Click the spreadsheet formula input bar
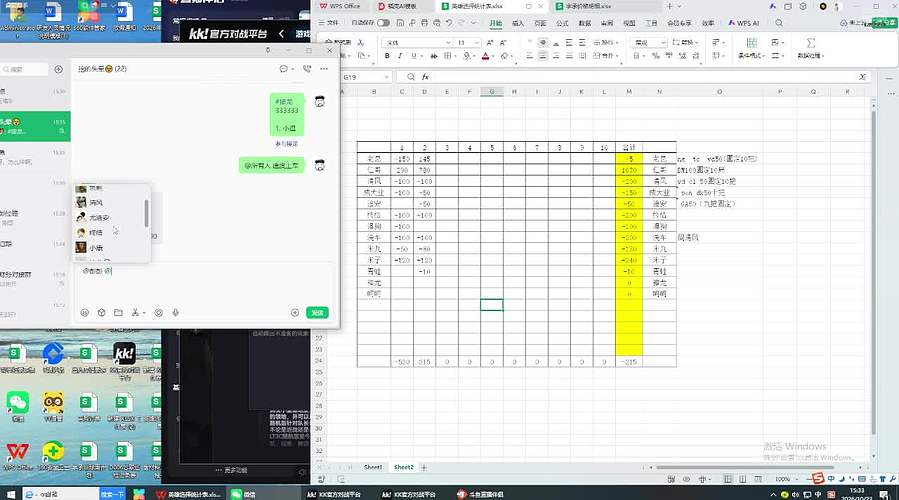The height and width of the screenshot is (500, 899). pyautogui.click(x=642, y=77)
